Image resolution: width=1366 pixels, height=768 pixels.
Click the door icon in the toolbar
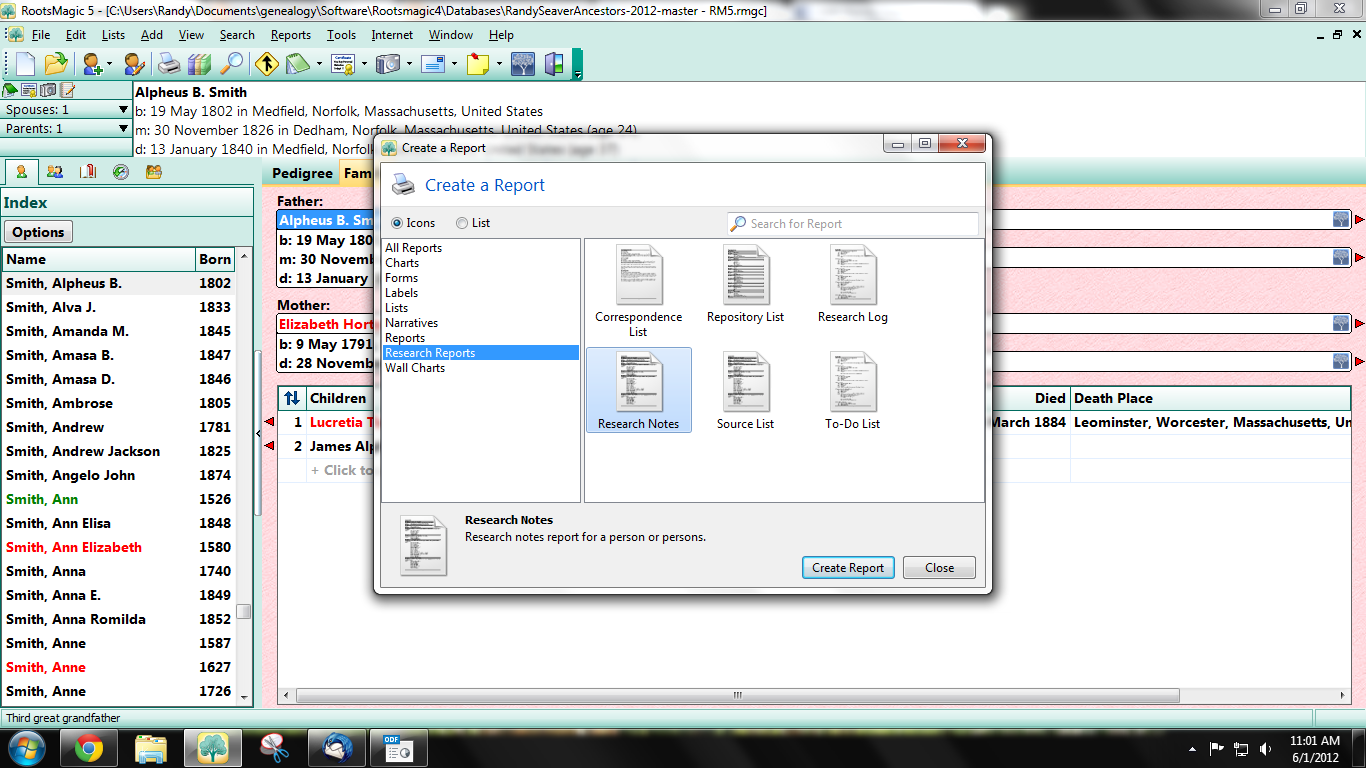point(554,64)
